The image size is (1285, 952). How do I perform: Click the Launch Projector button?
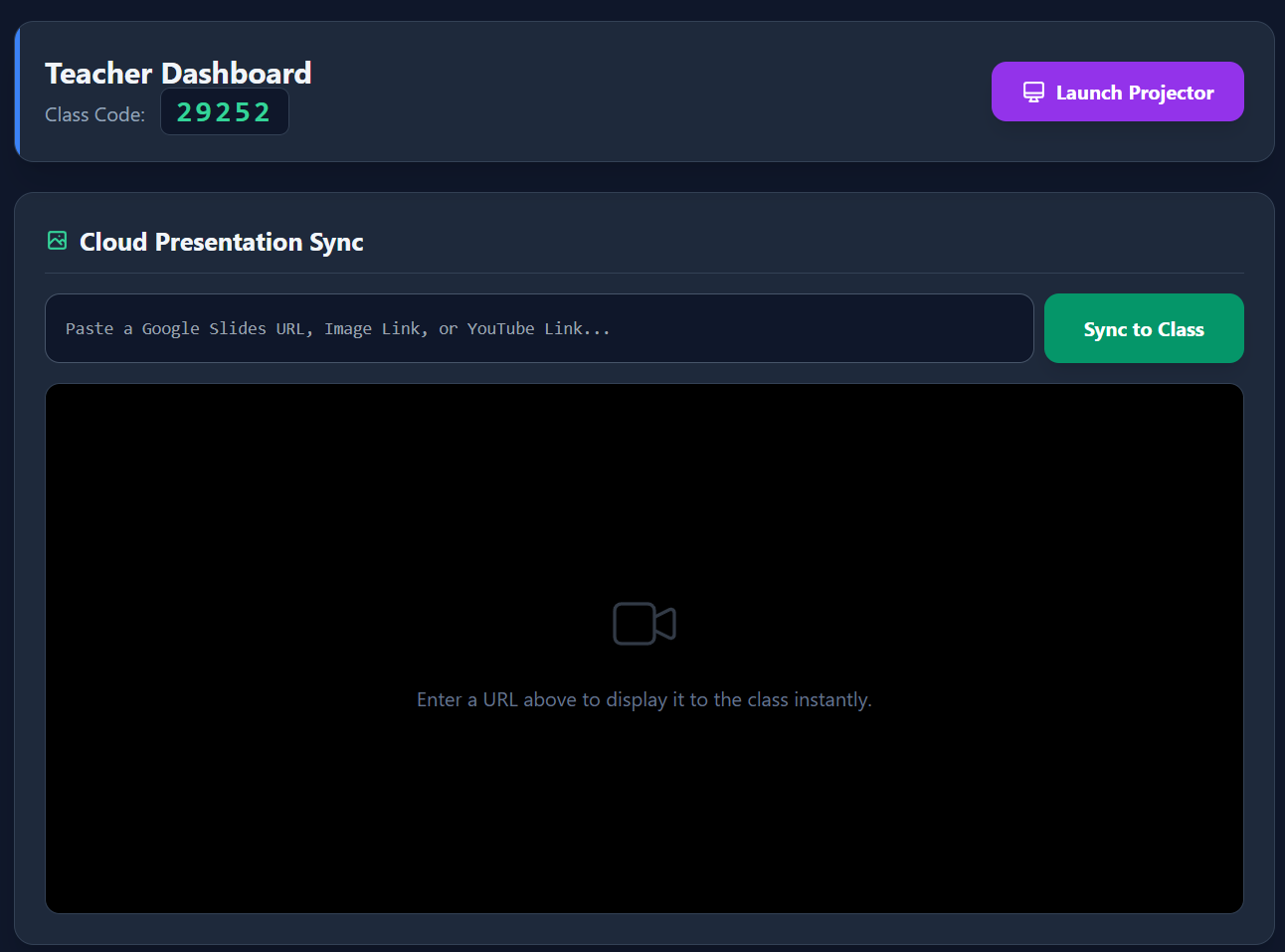[x=1117, y=92]
